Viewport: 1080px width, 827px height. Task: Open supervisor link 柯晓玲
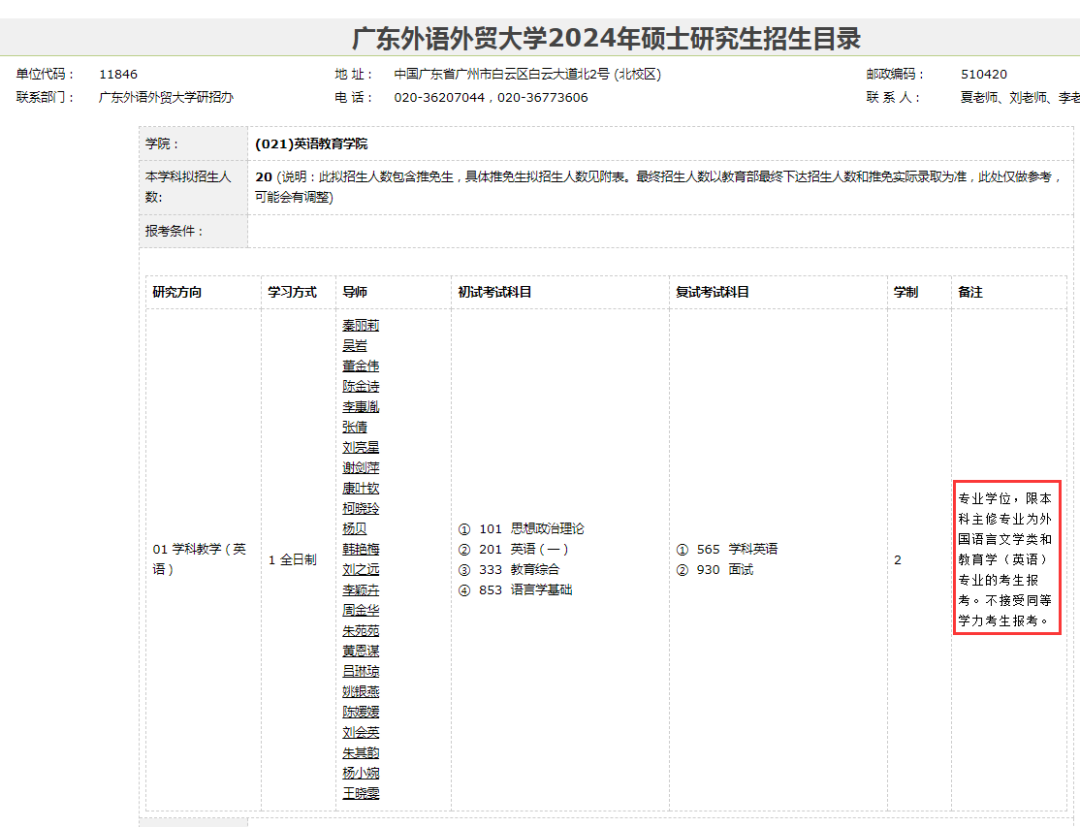(360, 508)
